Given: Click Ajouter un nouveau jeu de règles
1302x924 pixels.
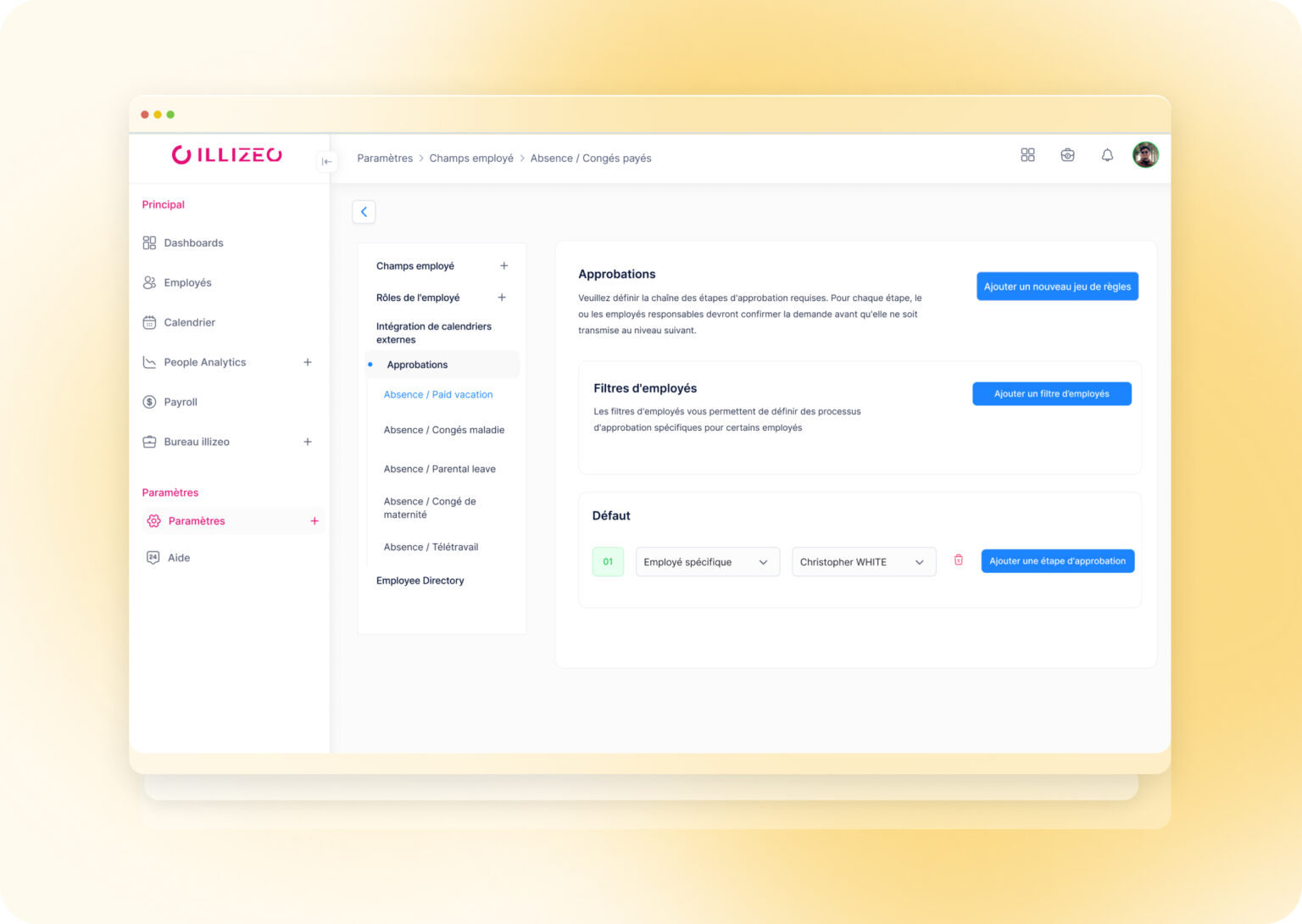Looking at the screenshot, I should (x=1057, y=287).
